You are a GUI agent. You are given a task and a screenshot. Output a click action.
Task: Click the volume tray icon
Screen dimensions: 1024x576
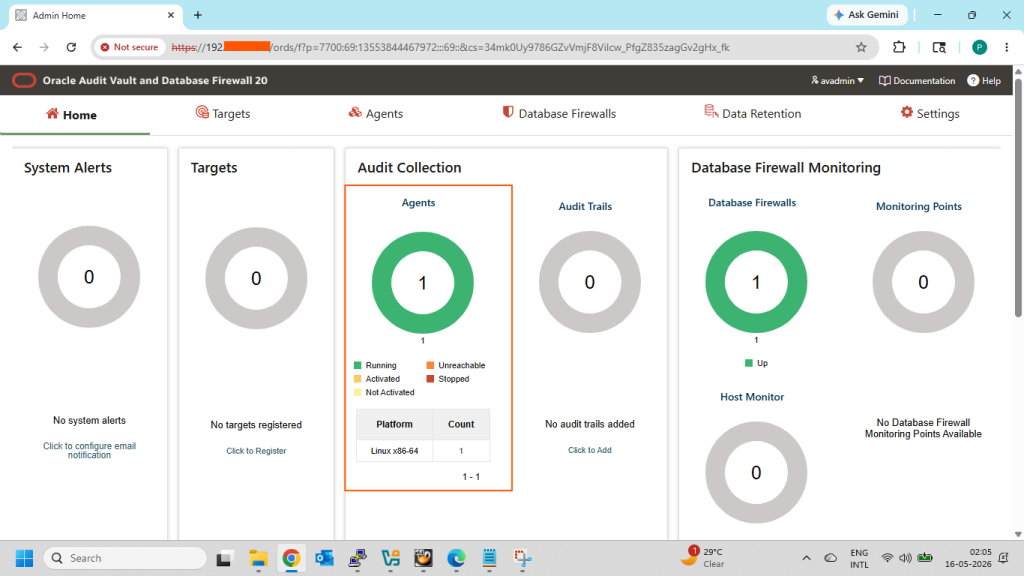[905, 558]
